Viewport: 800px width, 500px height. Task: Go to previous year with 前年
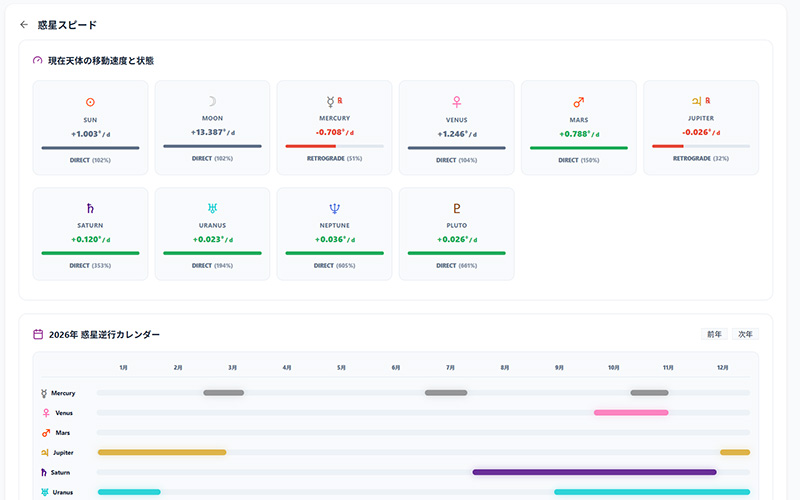pyautogui.click(x=714, y=334)
